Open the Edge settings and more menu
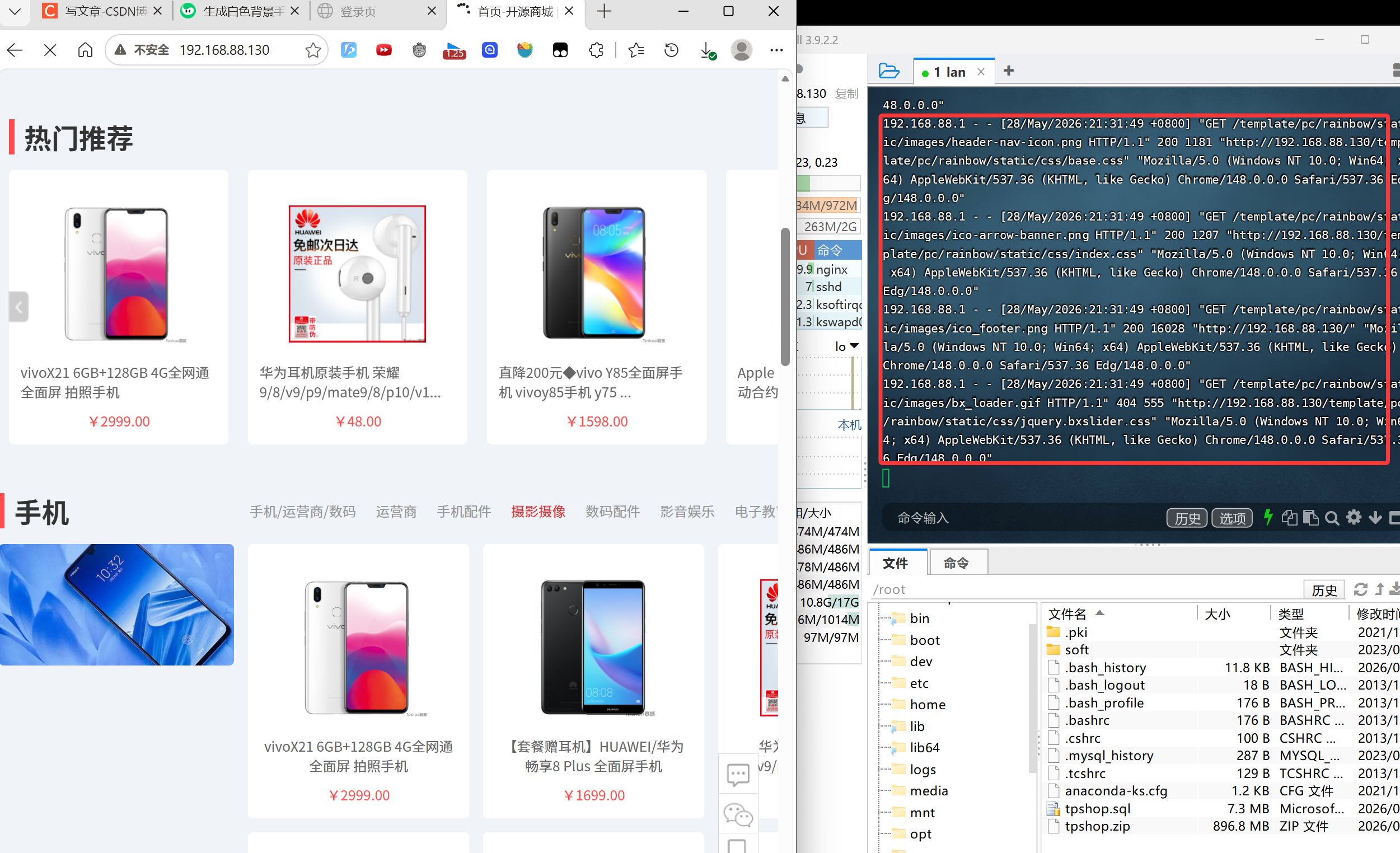 point(776,50)
